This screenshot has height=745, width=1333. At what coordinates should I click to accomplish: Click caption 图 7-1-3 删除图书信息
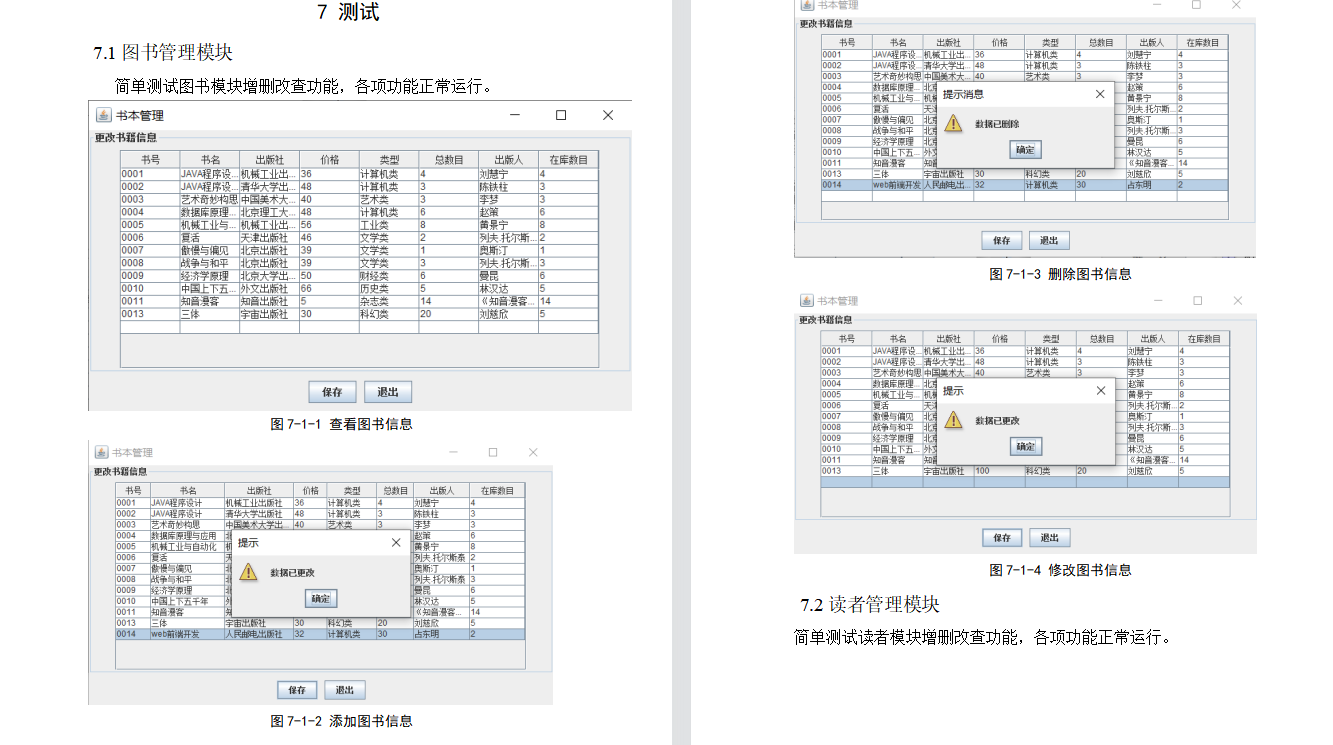point(1060,274)
